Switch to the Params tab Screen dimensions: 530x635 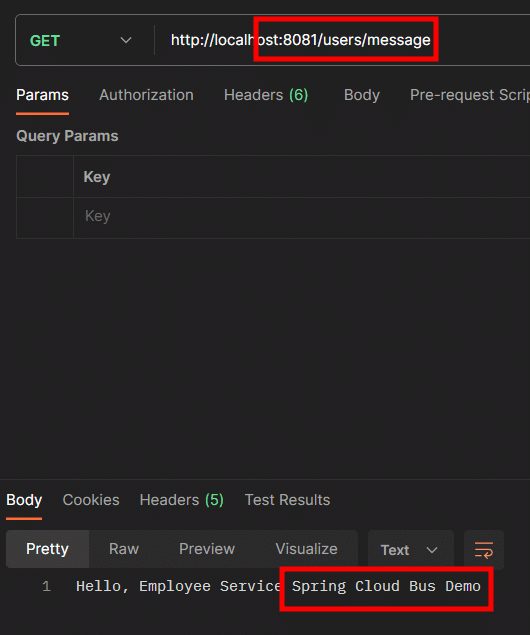click(x=43, y=95)
